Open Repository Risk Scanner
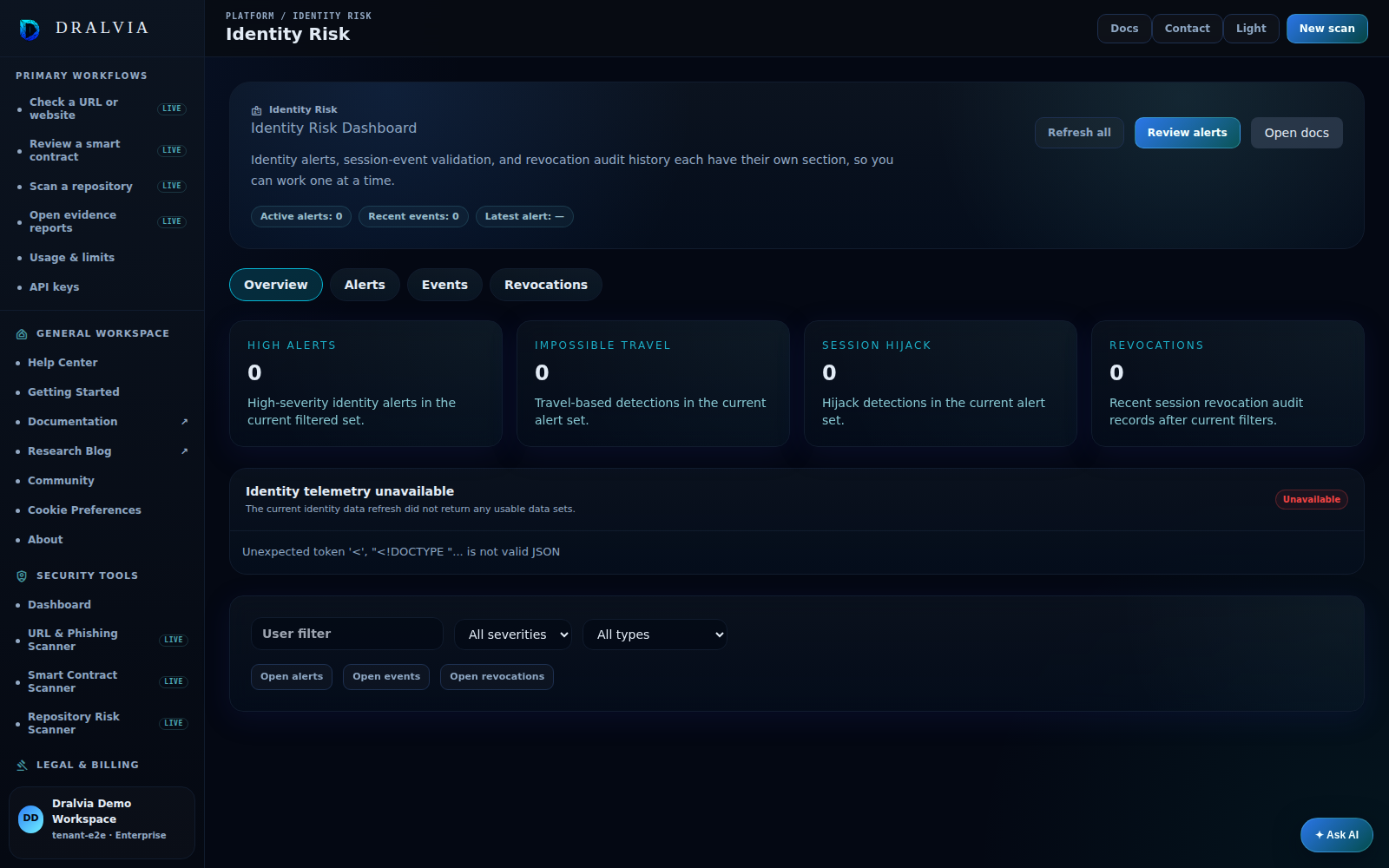Viewport: 1389px width, 868px height. [102, 724]
